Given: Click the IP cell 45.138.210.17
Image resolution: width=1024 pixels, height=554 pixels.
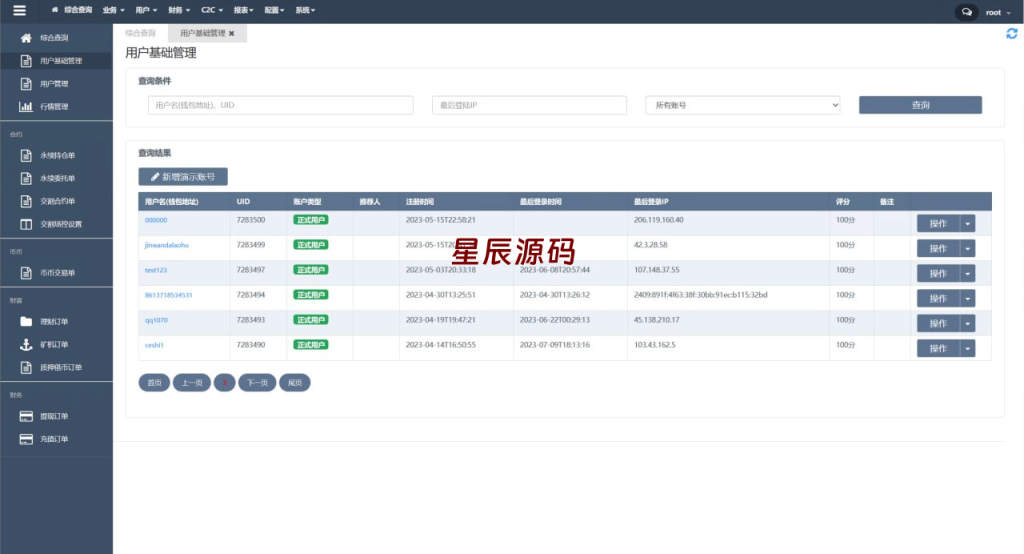Looking at the screenshot, I should (656, 320).
